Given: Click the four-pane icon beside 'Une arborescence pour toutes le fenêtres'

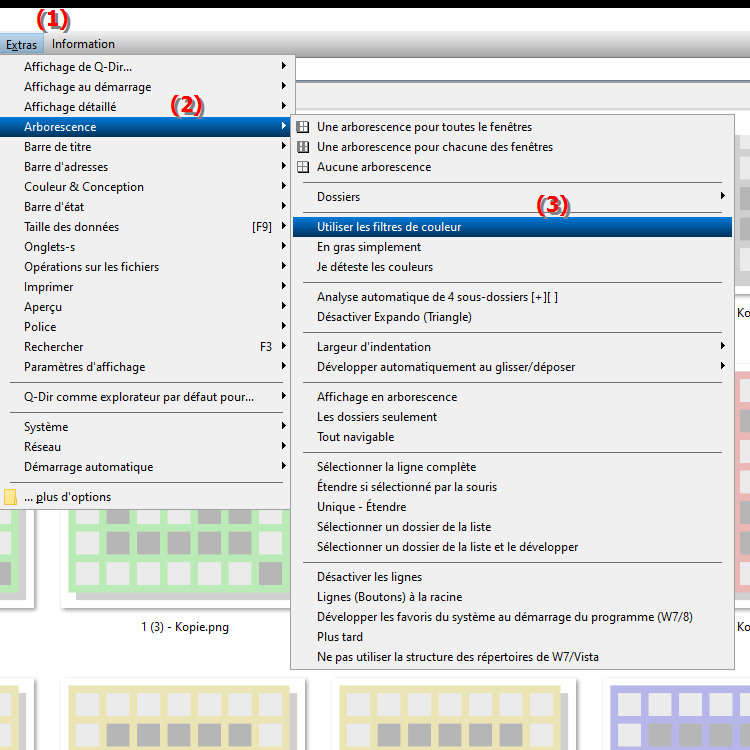Looking at the screenshot, I should pos(303,127).
